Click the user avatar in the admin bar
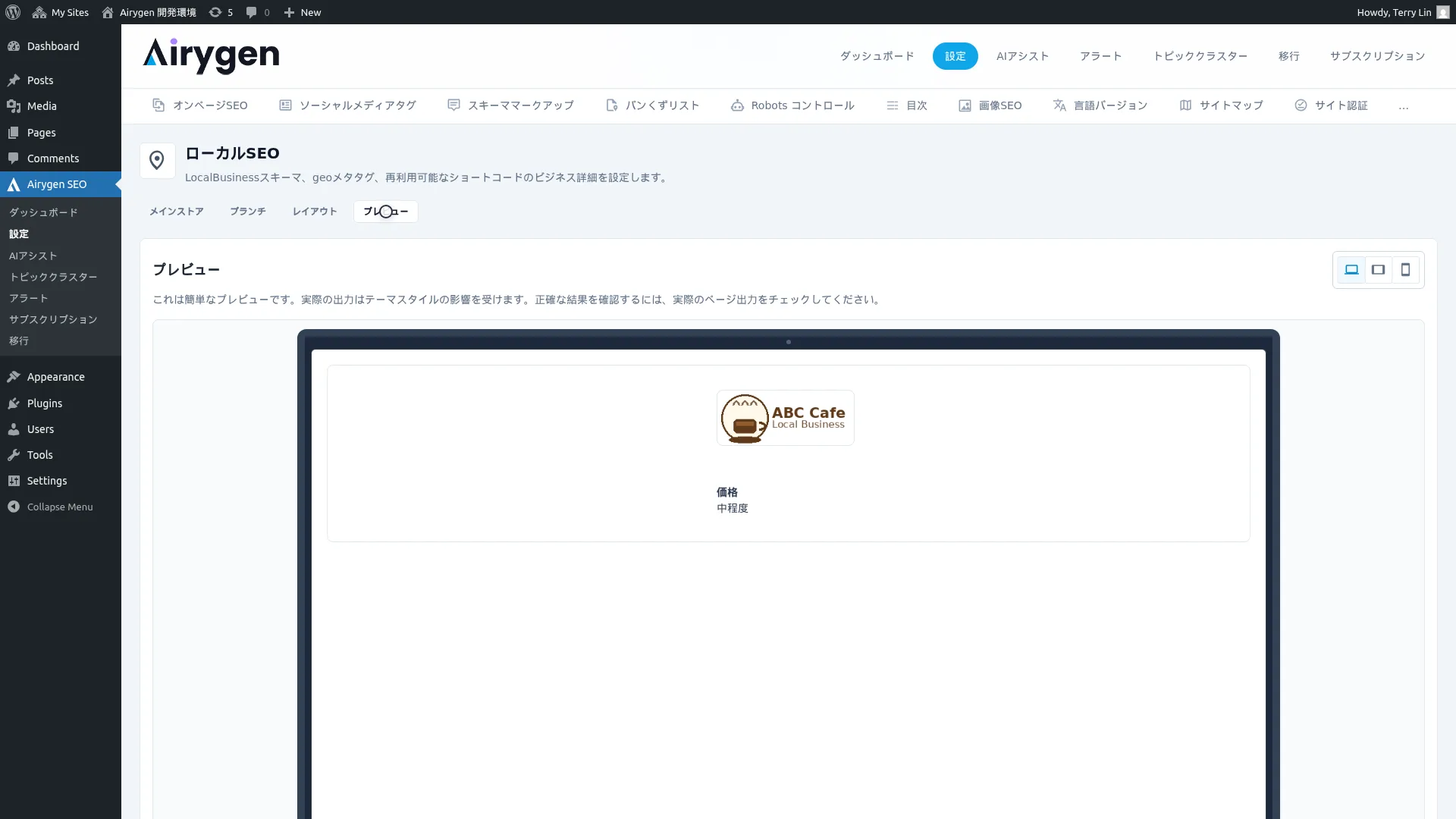This screenshot has width=1456, height=819. point(1443,12)
